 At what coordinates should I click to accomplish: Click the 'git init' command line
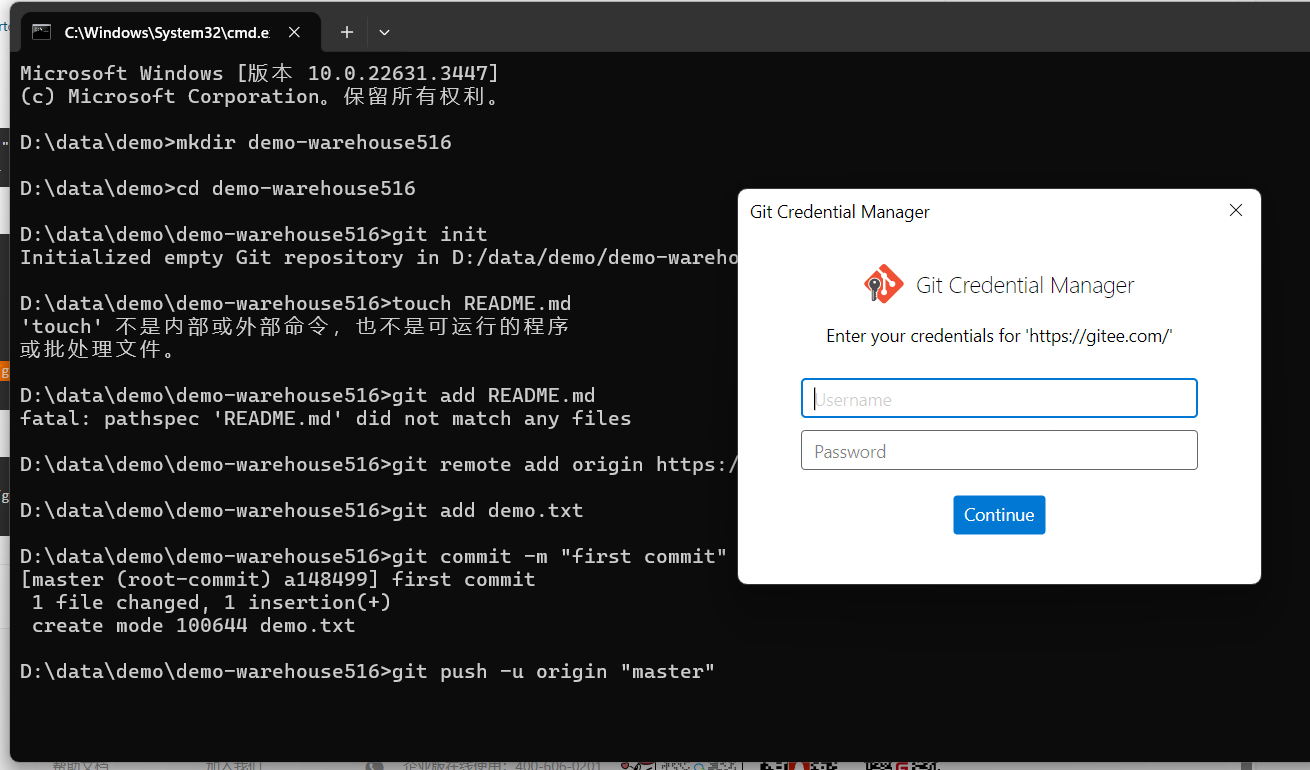point(254,234)
